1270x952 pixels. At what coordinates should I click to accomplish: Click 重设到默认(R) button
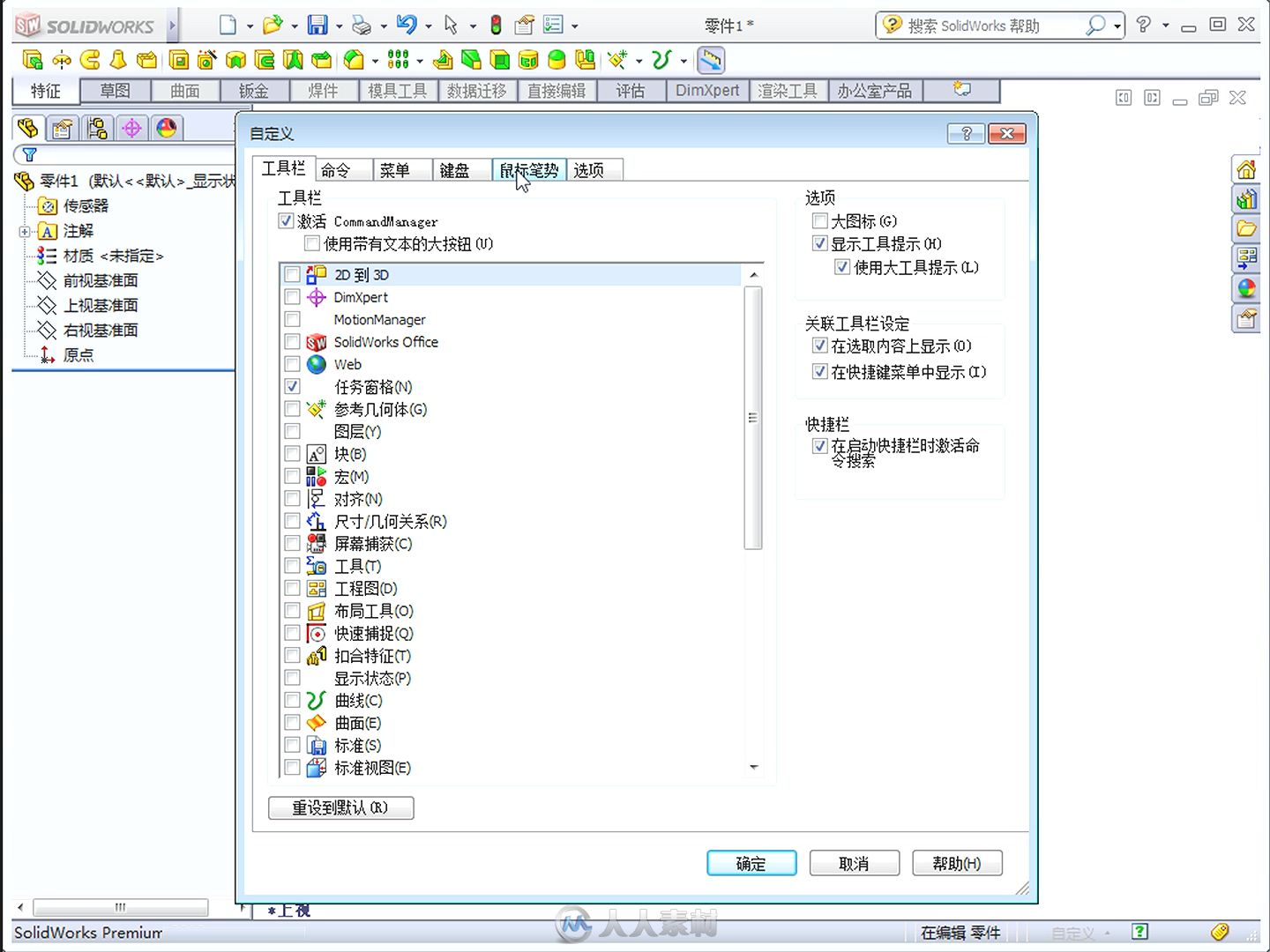click(340, 807)
